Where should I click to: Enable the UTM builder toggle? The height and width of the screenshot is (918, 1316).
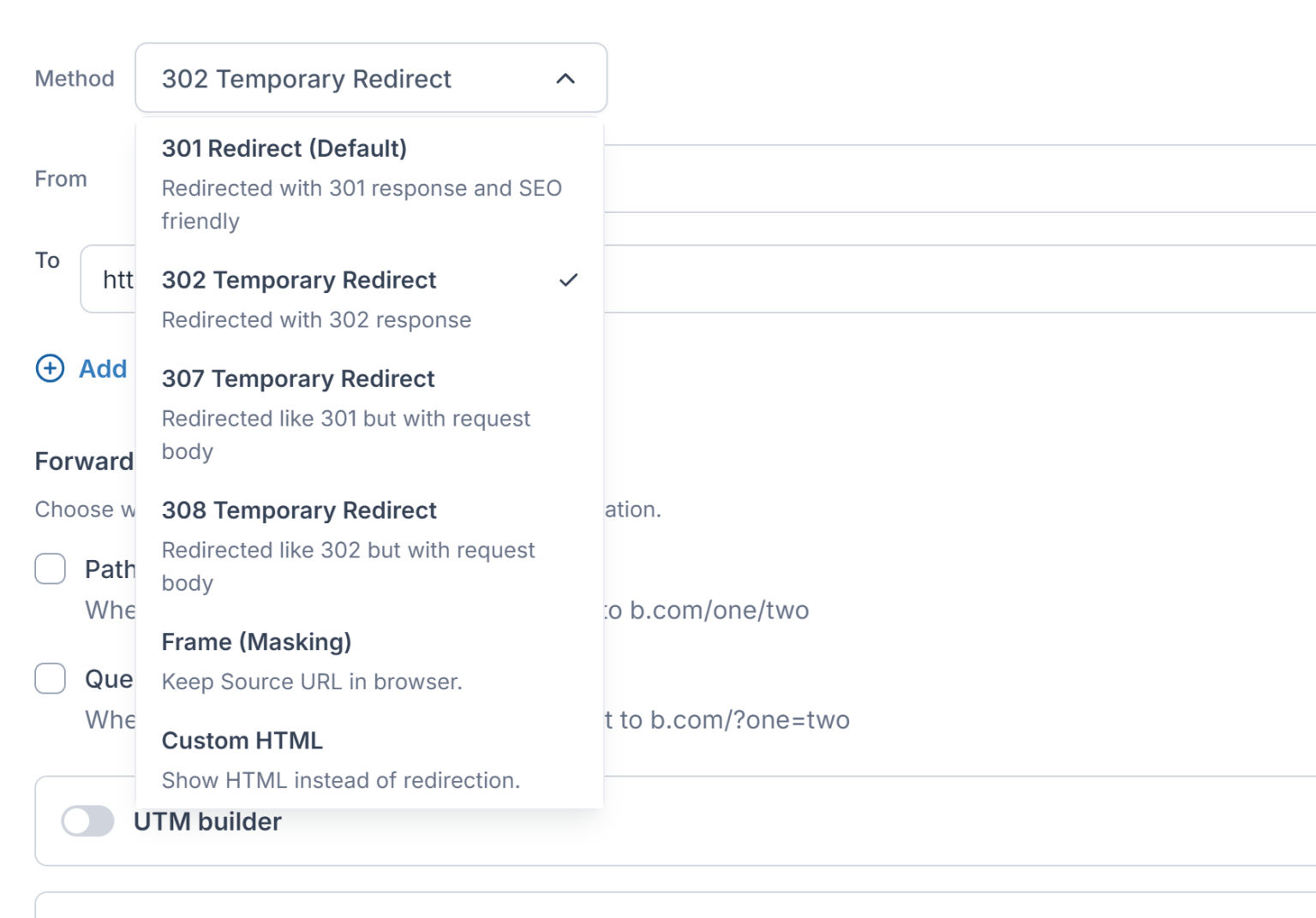click(89, 820)
